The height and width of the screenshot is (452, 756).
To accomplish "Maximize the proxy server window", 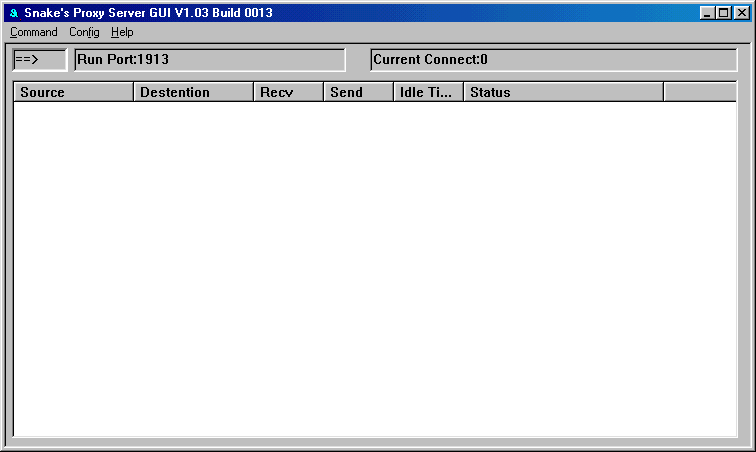I will [723, 13].
